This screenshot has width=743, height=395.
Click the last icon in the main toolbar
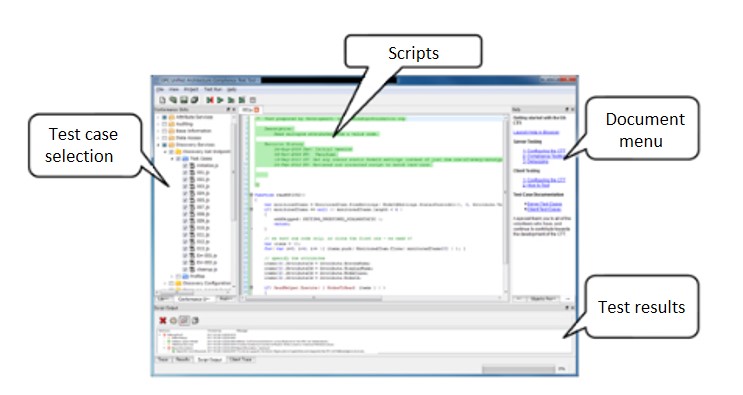tap(253, 100)
